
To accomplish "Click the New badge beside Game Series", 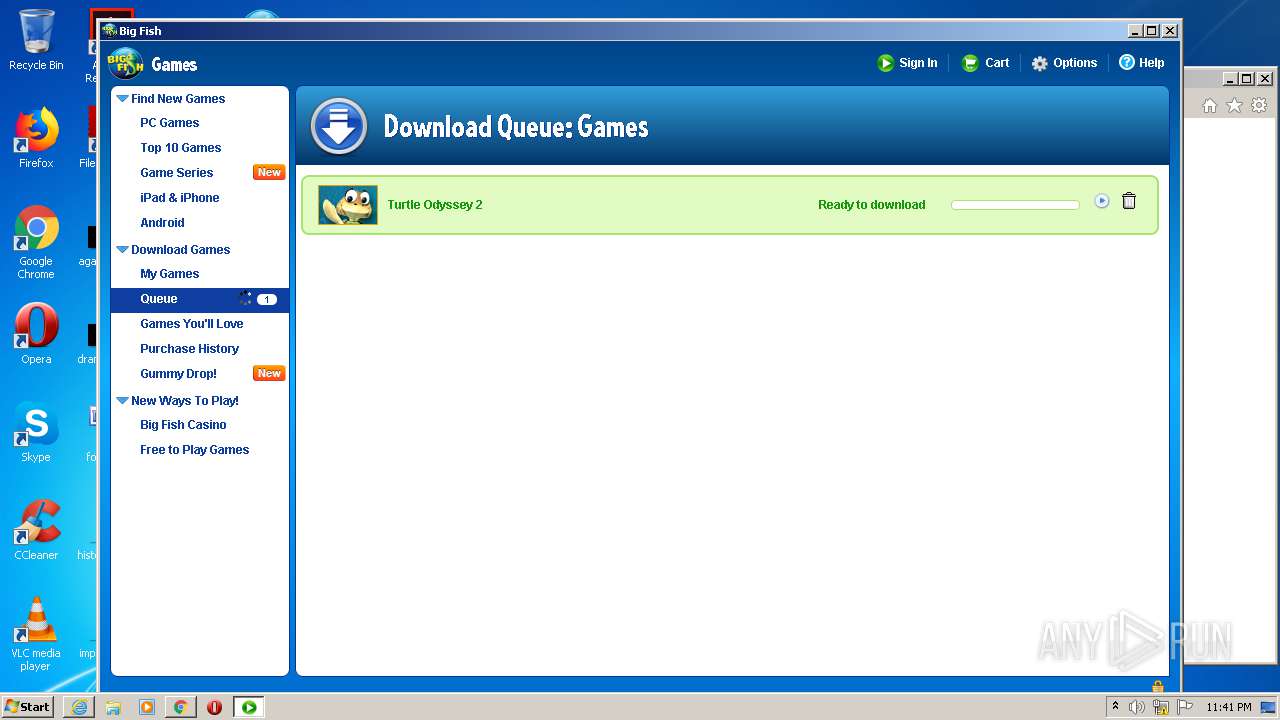I will (269, 173).
